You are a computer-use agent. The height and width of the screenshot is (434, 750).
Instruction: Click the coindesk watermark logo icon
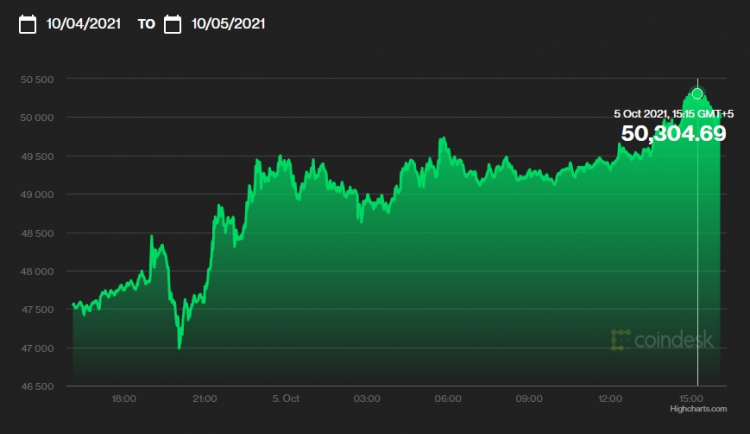(621, 341)
